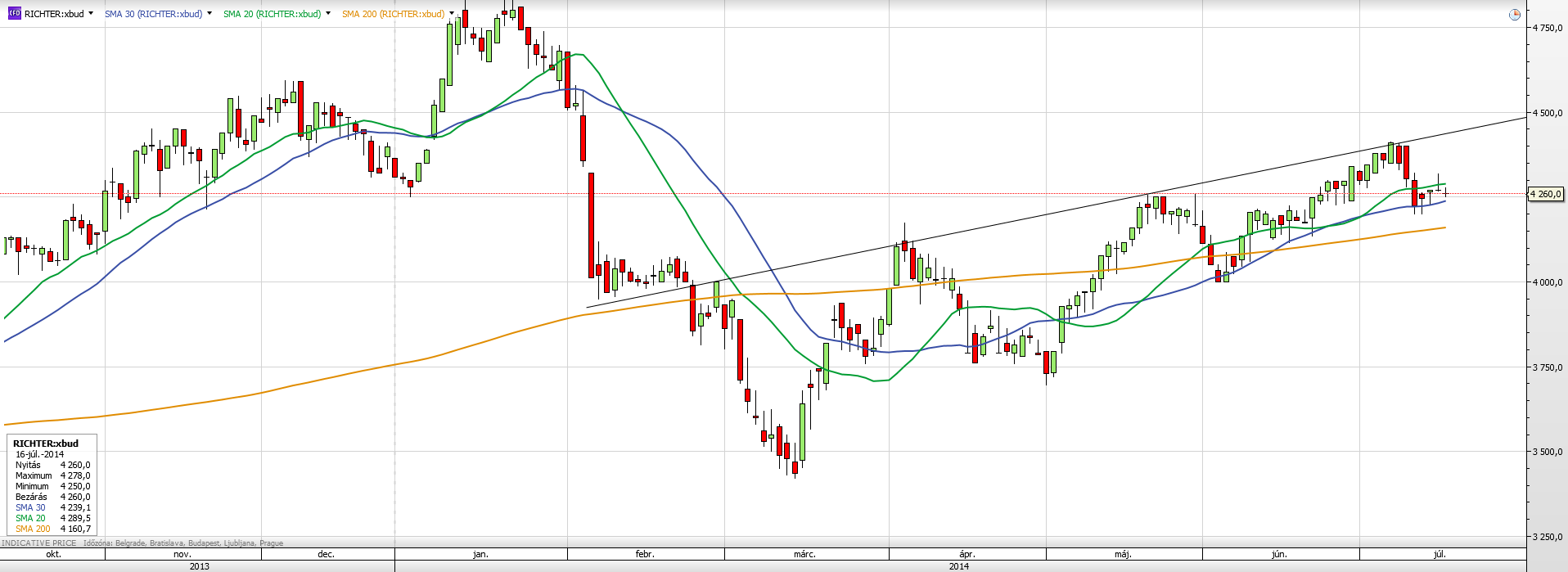This screenshot has width=1568, height=572.
Task: Click the INDICATIVE PRICE status label
Action: tap(39, 543)
